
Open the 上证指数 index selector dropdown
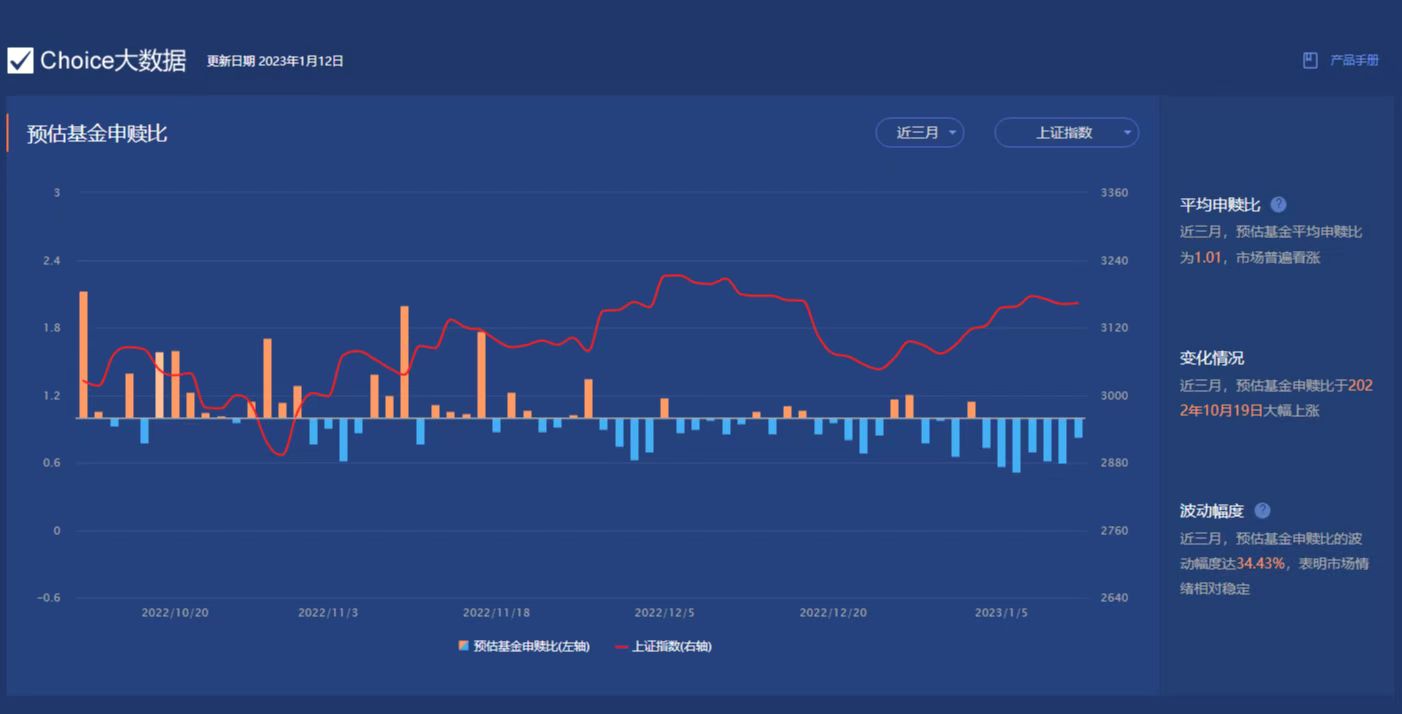pyautogui.click(x=1066, y=132)
